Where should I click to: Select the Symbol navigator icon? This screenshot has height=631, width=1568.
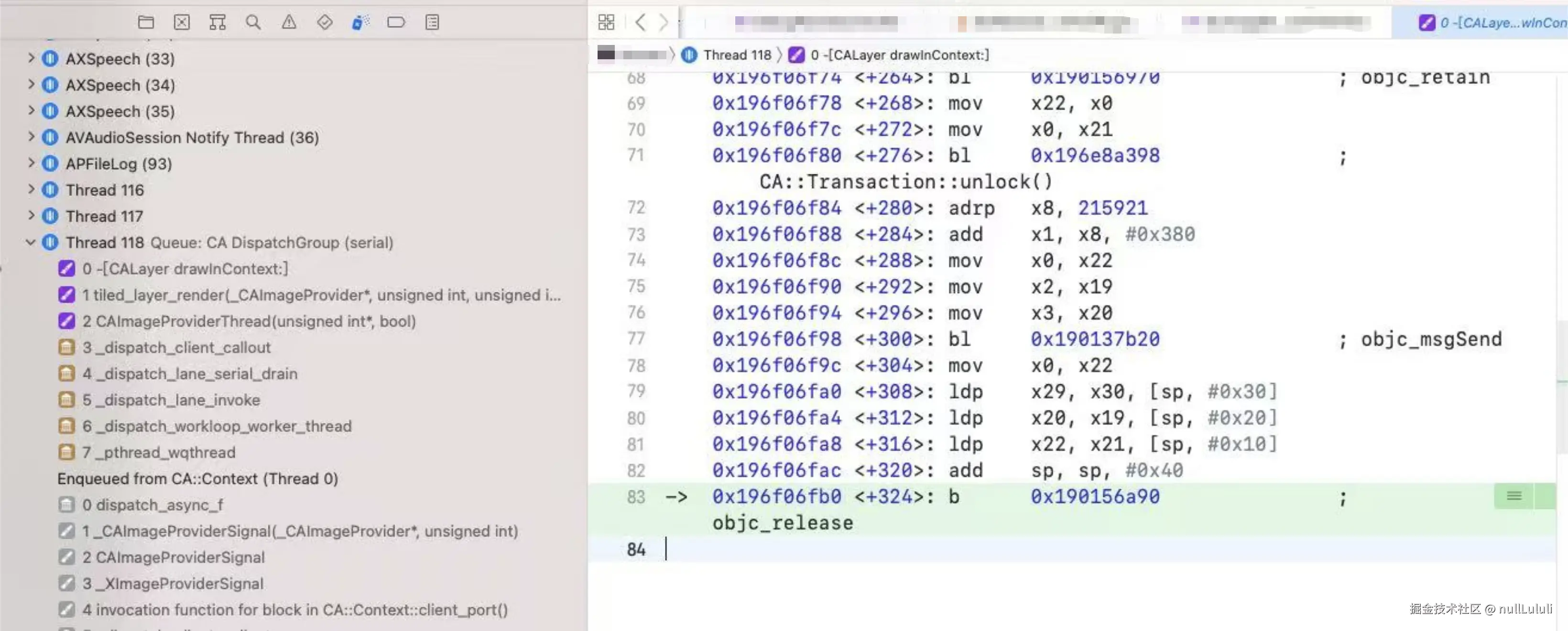coord(218,22)
